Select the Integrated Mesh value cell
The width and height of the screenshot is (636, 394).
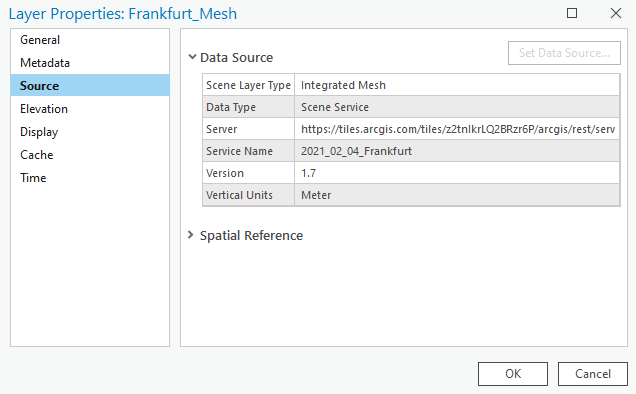[457, 85]
